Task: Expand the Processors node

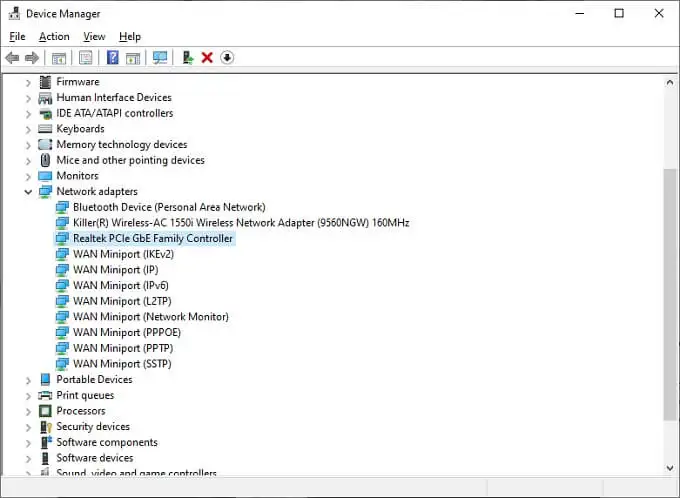Action: (x=28, y=412)
